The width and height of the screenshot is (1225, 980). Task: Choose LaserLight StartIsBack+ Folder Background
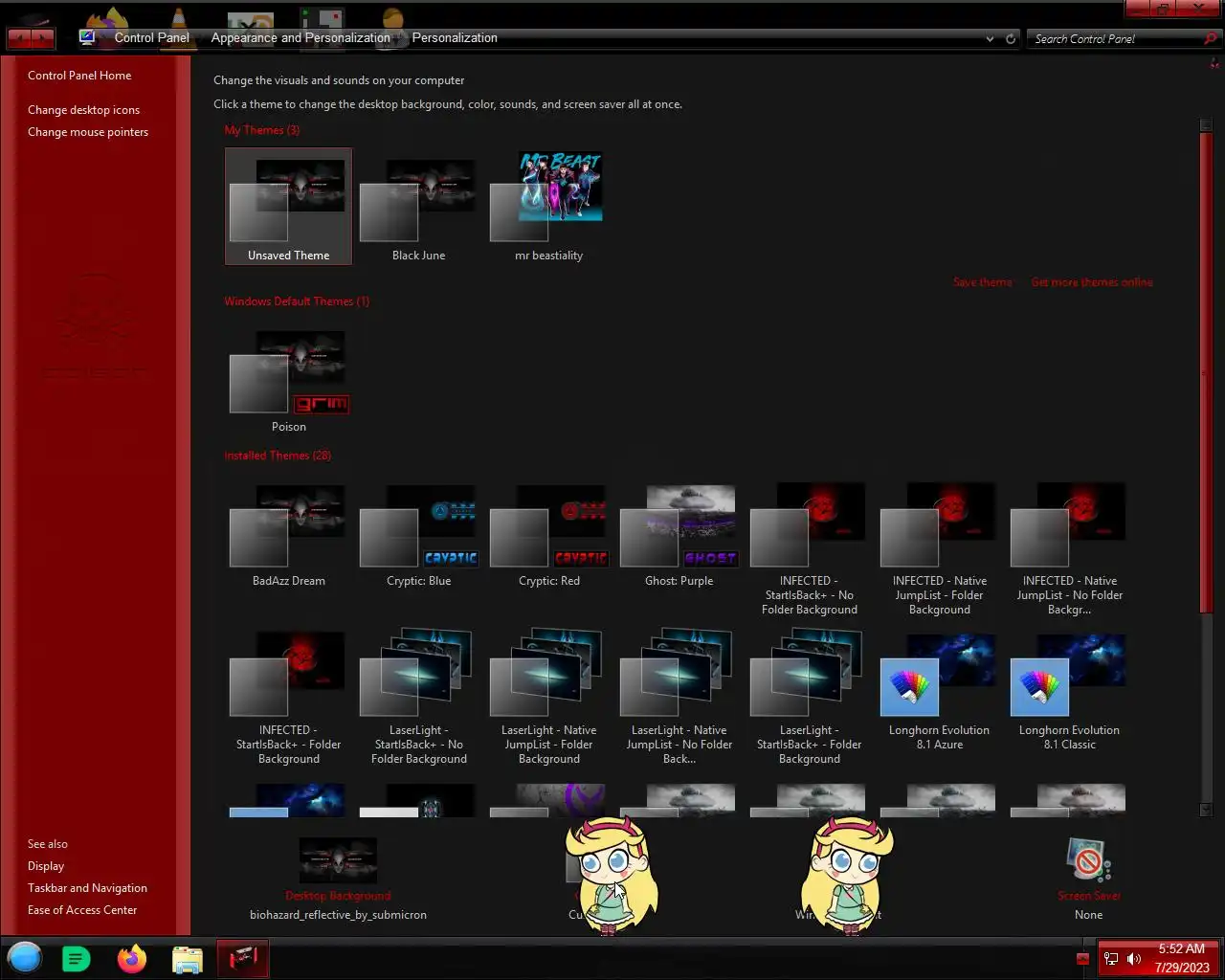(x=809, y=699)
